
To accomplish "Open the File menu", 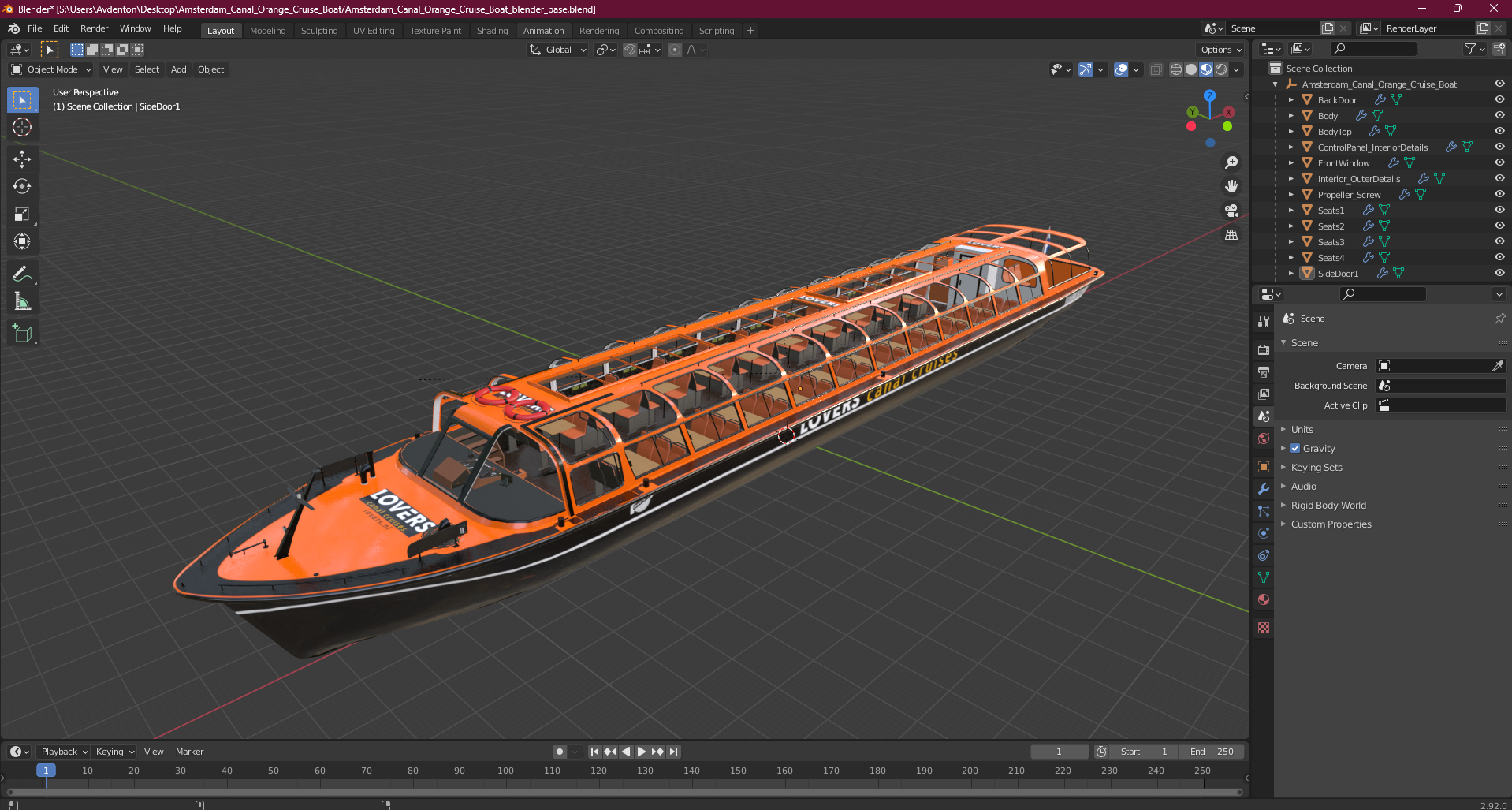I will pyautogui.click(x=35, y=28).
